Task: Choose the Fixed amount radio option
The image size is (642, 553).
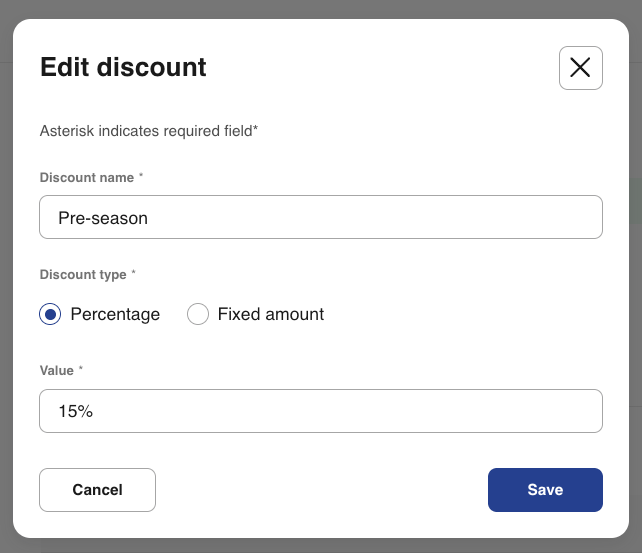Action: click(x=199, y=314)
